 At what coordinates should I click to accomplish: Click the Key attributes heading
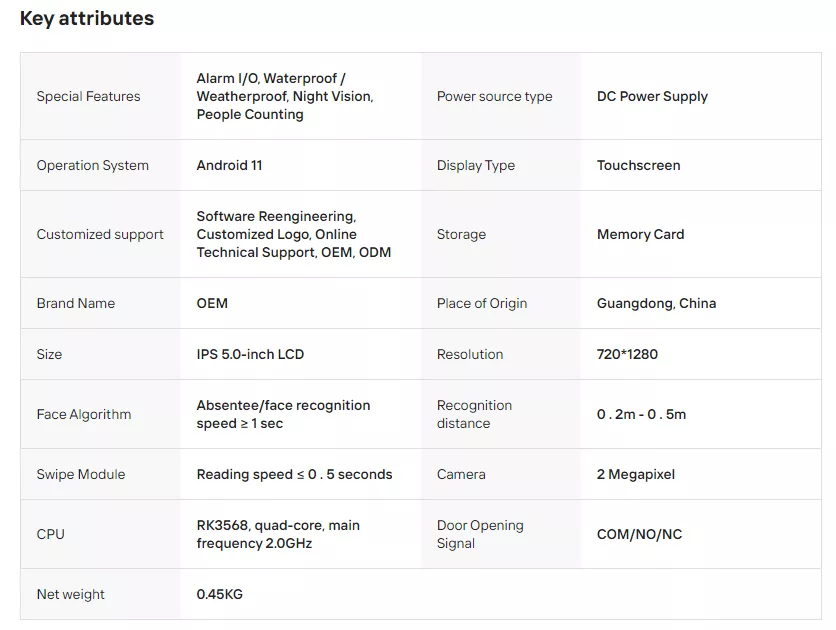[x=87, y=18]
